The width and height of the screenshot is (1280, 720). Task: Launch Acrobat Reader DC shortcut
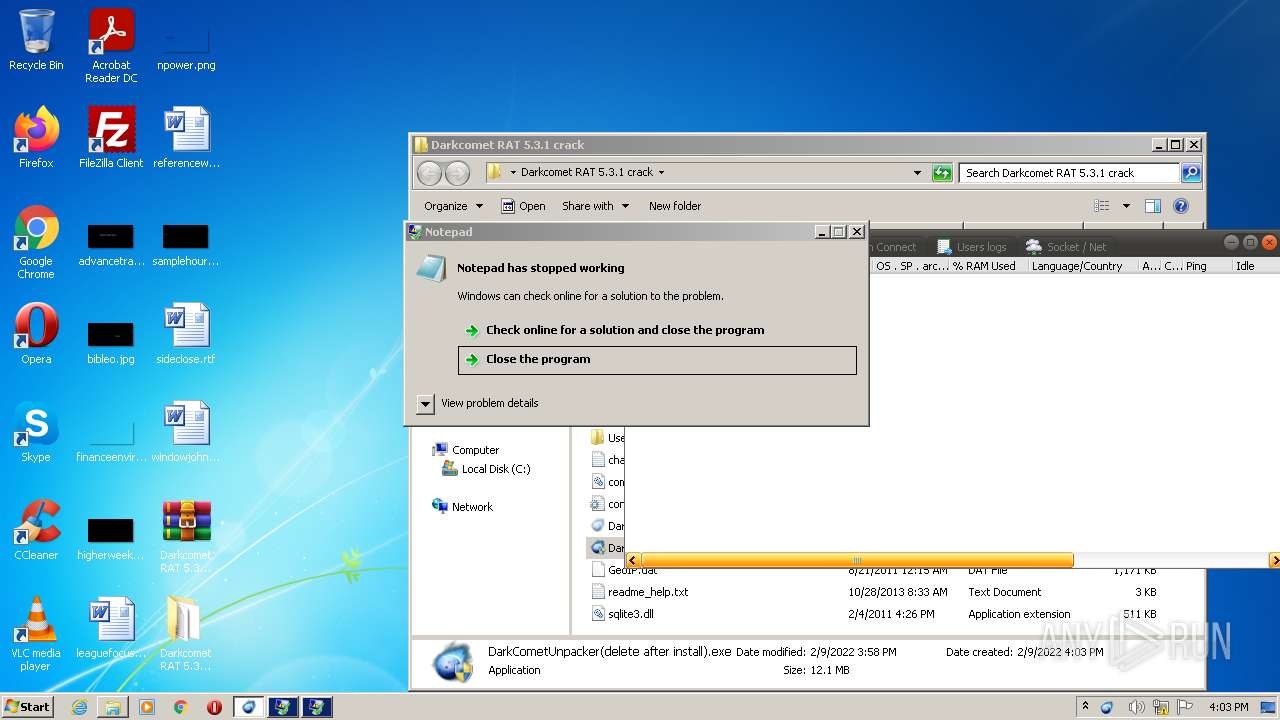pos(111,45)
